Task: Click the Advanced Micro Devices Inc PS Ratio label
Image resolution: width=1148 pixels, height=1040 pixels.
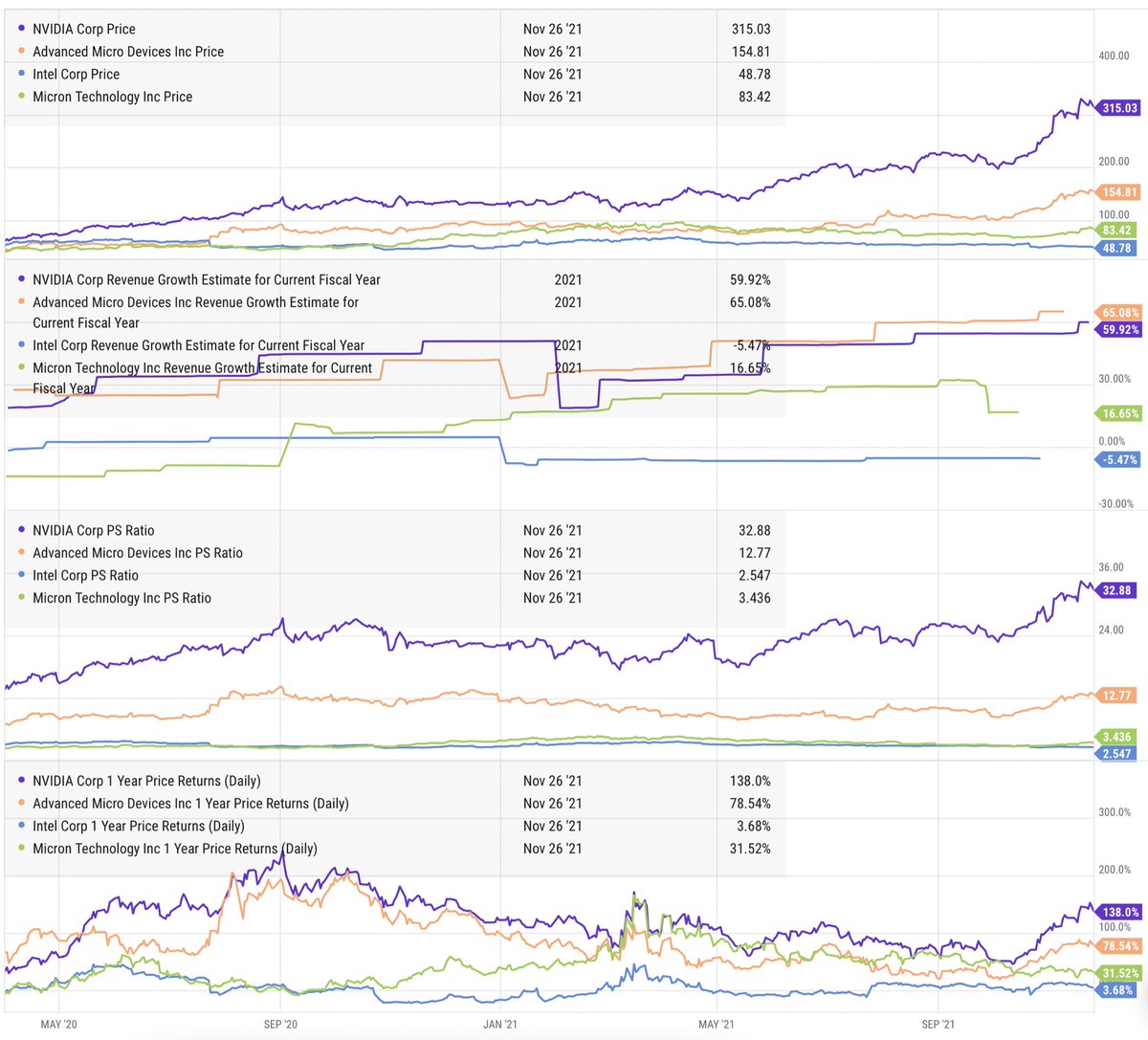Action: click(x=138, y=553)
